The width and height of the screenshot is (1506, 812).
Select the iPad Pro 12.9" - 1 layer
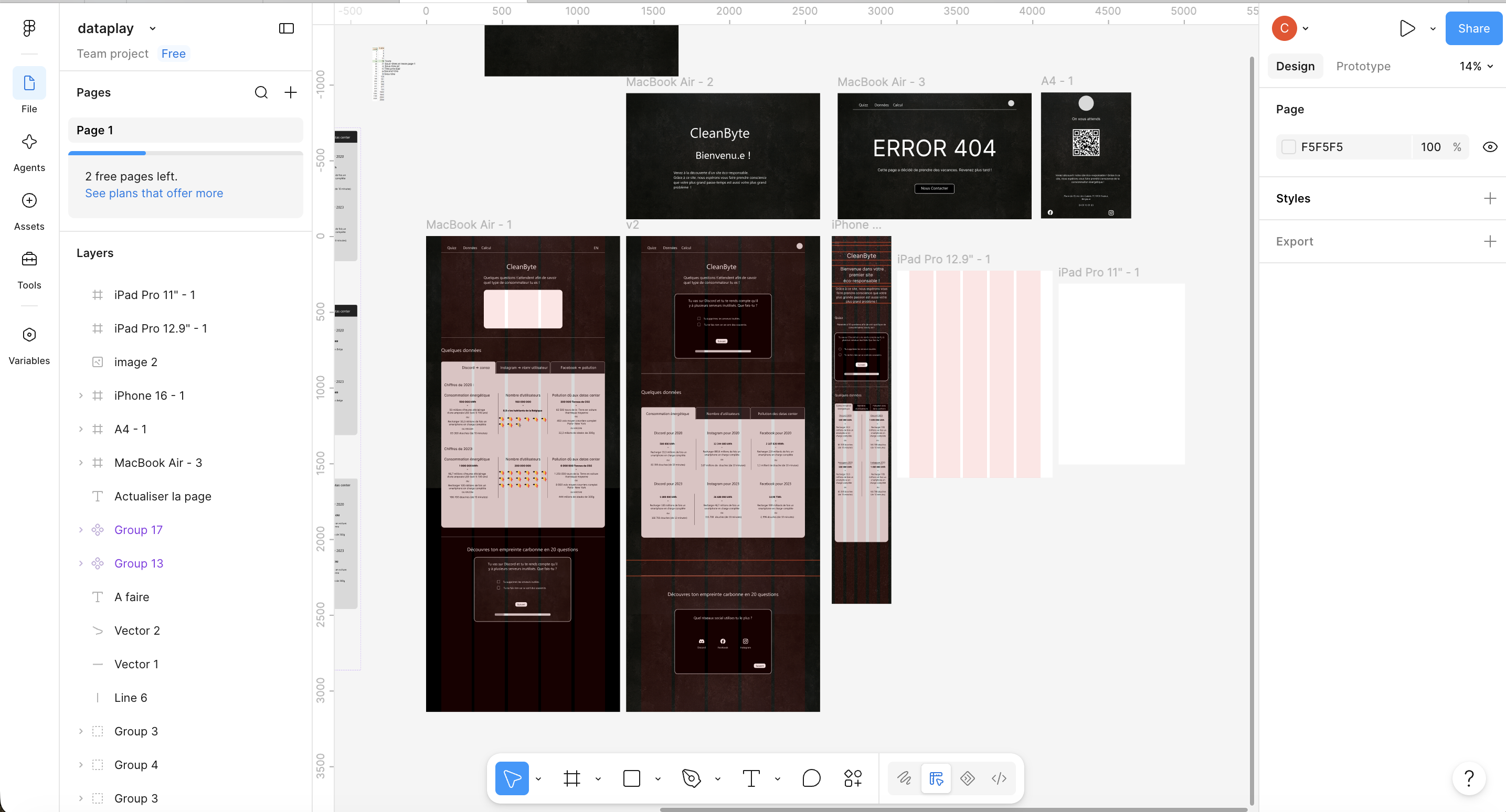pyautogui.click(x=160, y=328)
